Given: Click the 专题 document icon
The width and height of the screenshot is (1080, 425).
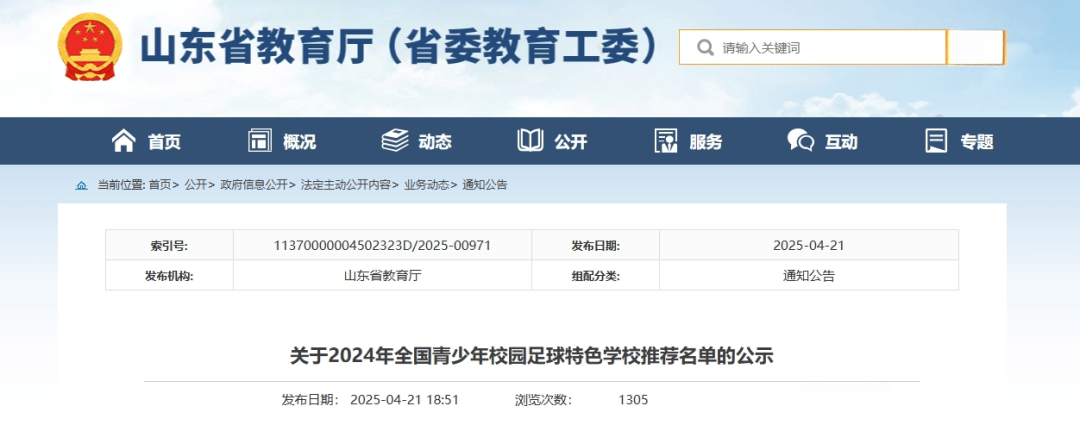Looking at the screenshot, I should 937,141.
